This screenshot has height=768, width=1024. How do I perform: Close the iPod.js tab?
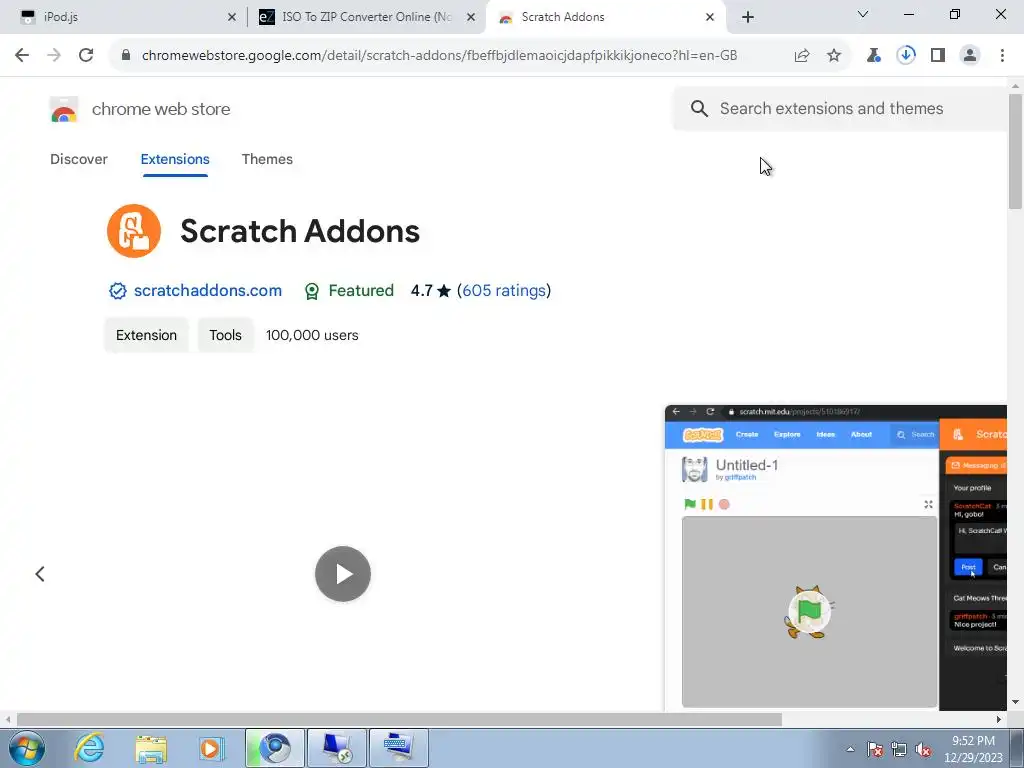pyautogui.click(x=231, y=18)
